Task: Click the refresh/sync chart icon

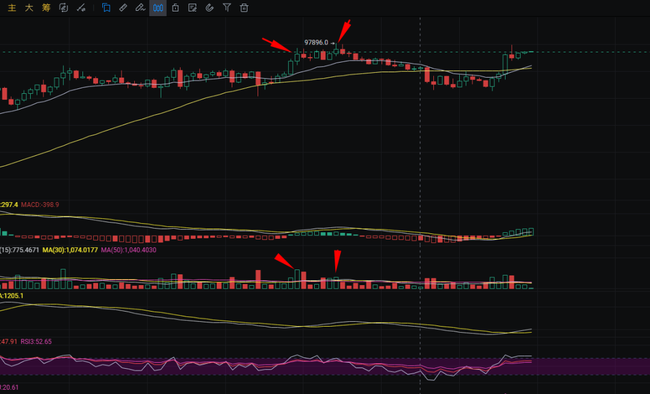Action: click(63, 7)
